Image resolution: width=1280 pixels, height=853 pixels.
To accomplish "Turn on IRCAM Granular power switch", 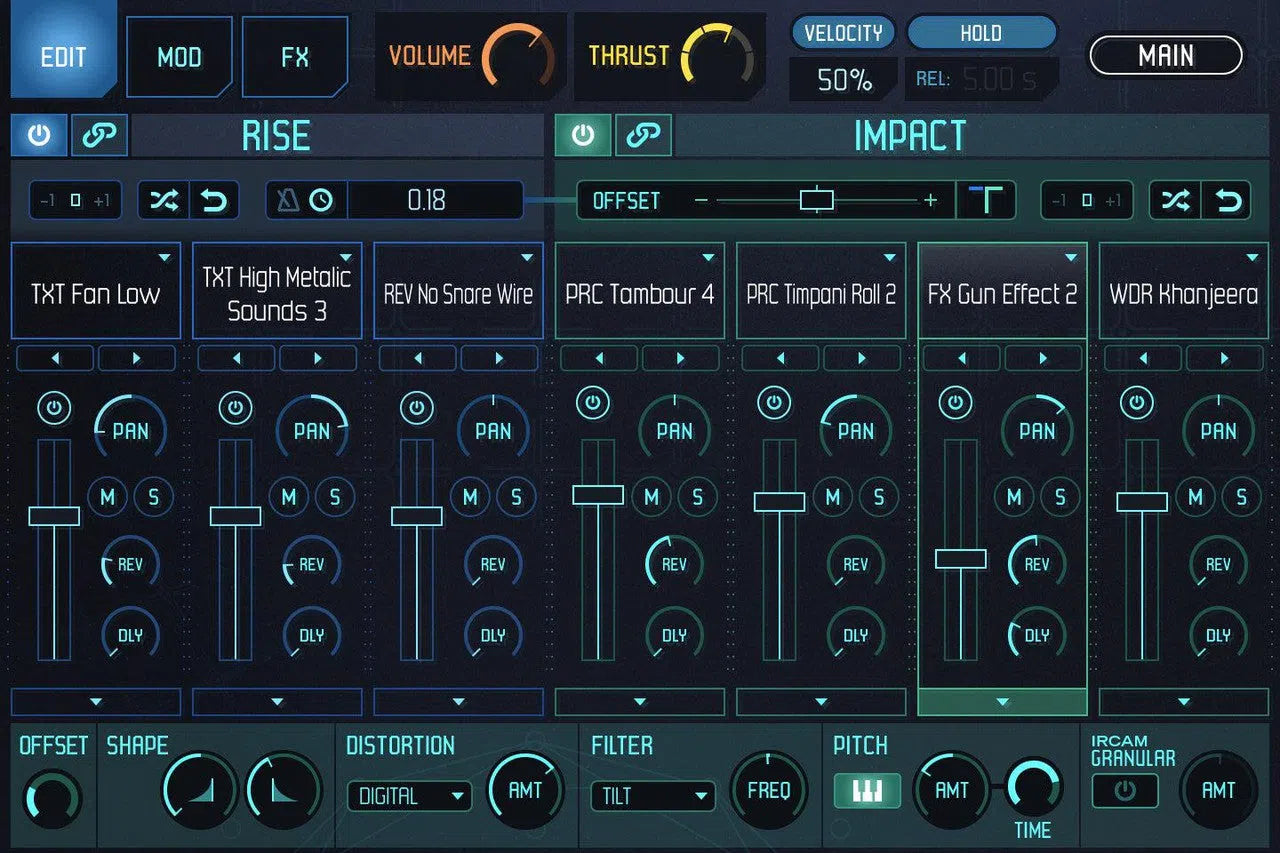I will 1125,791.
